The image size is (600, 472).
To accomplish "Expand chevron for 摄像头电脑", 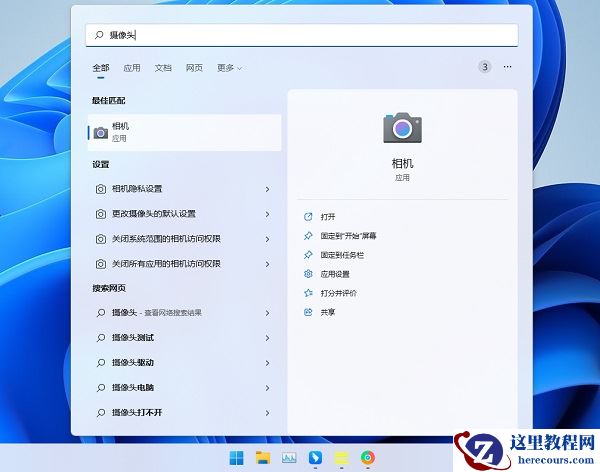I will (x=267, y=388).
